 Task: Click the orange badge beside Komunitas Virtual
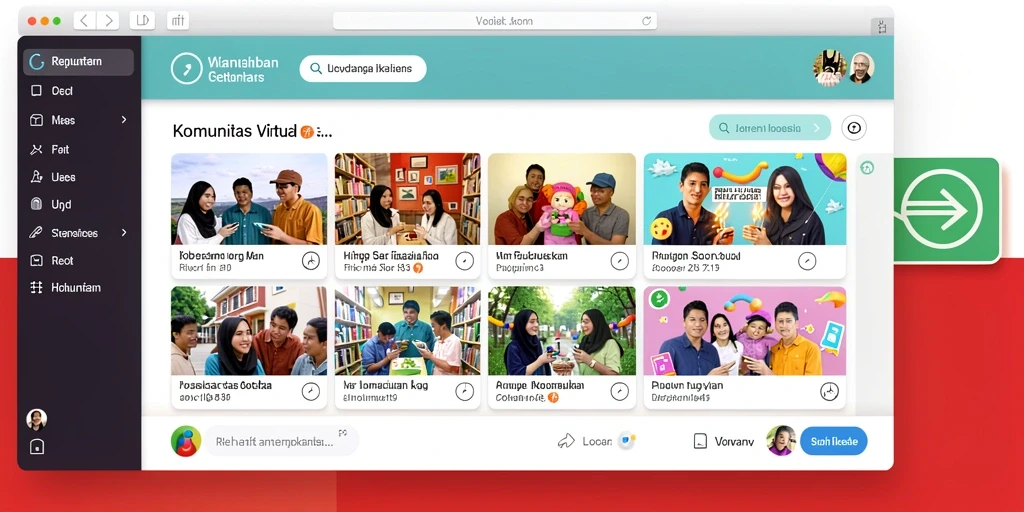307,132
